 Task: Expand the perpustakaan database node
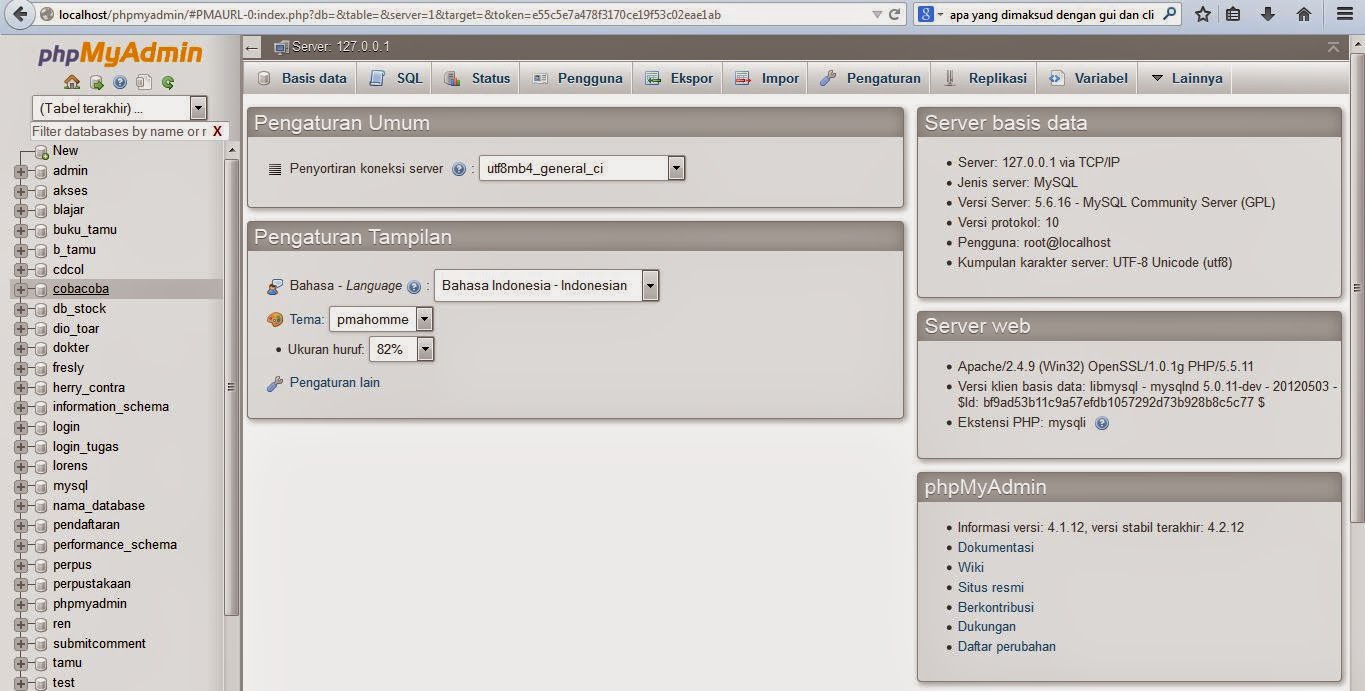tap(20, 584)
